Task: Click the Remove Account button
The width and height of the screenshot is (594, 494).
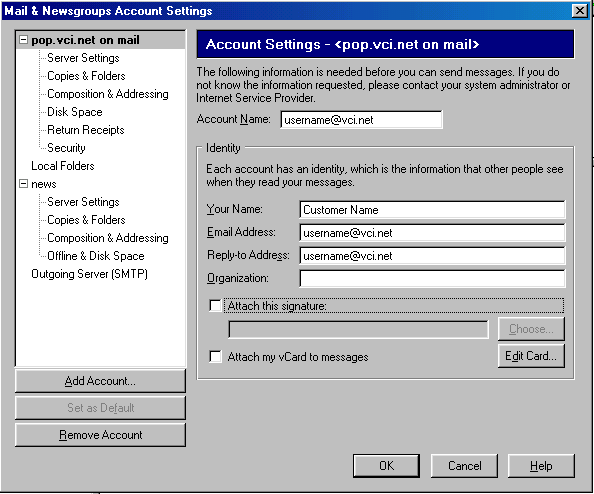Action: [x=100, y=435]
